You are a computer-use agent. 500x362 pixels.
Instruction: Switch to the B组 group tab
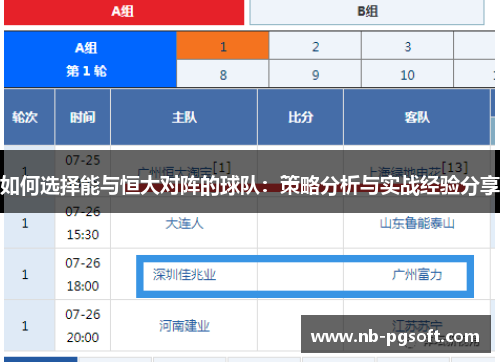pyautogui.click(x=367, y=12)
